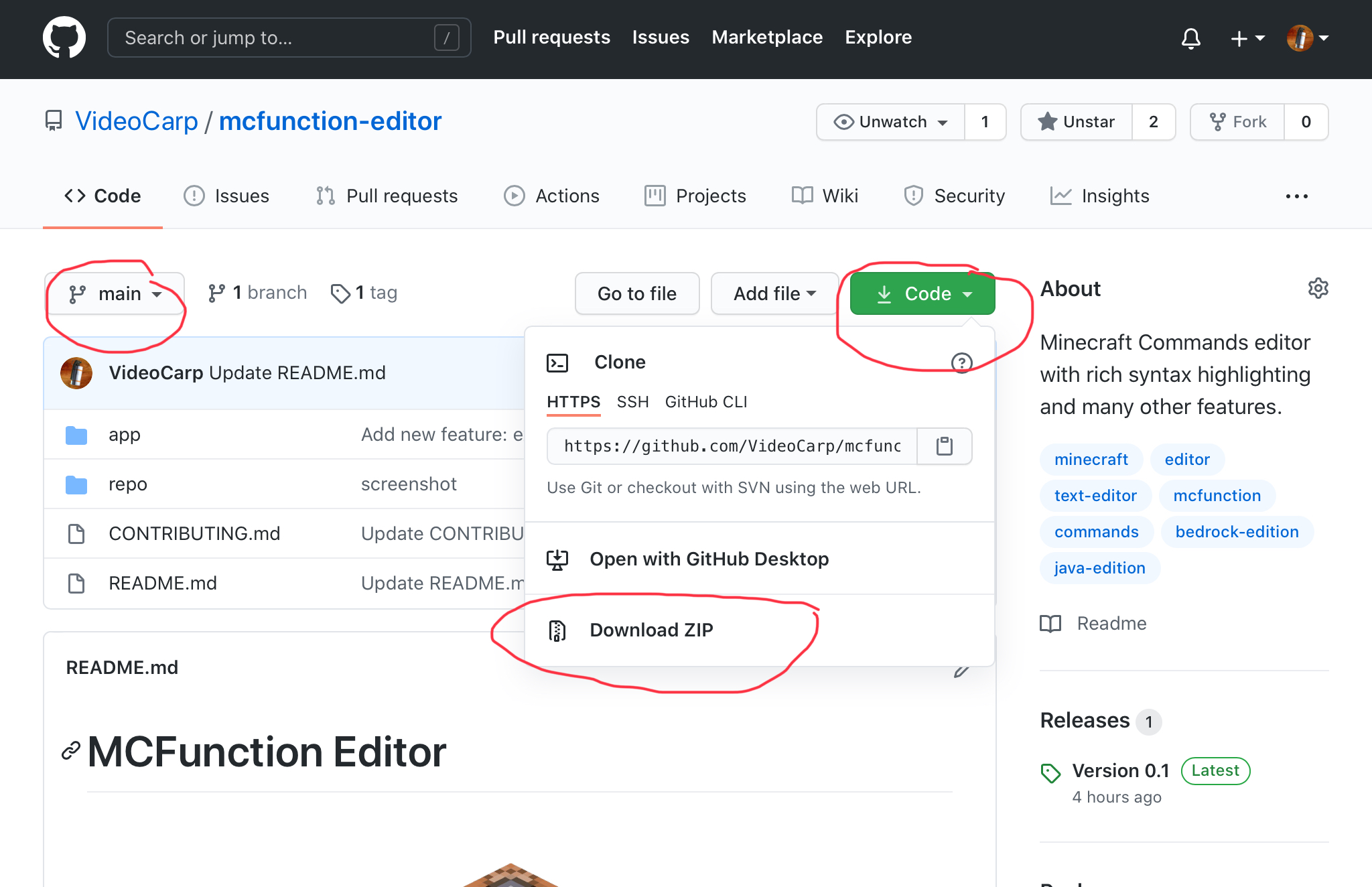
Task: Toggle the Unwatch button for this repository
Action: 891,122
